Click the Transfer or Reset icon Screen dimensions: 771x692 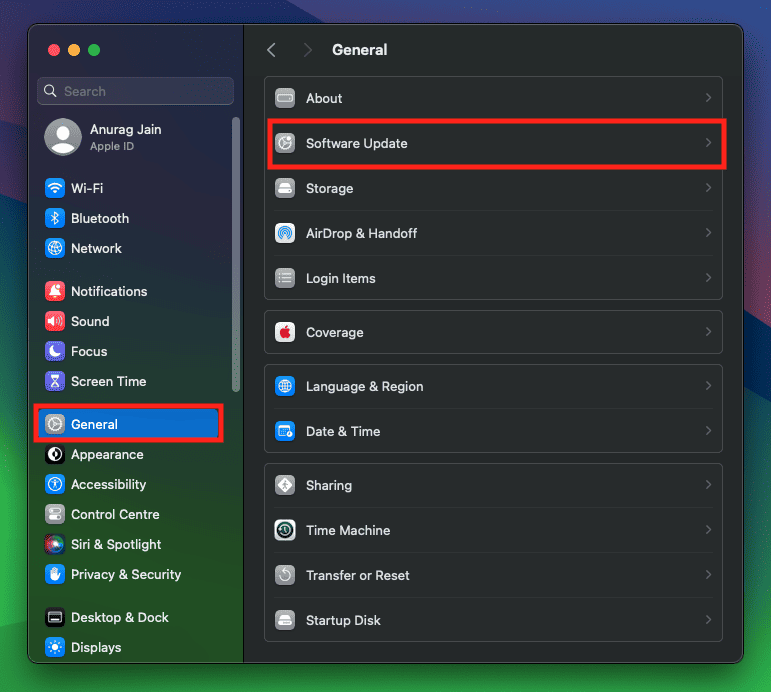[x=285, y=575]
